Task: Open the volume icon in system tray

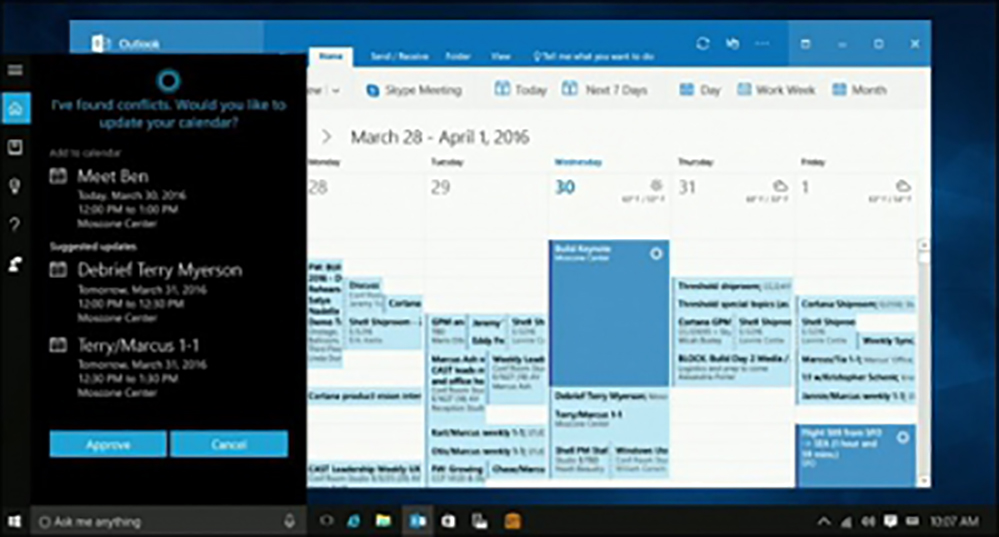Action: point(868,522)
